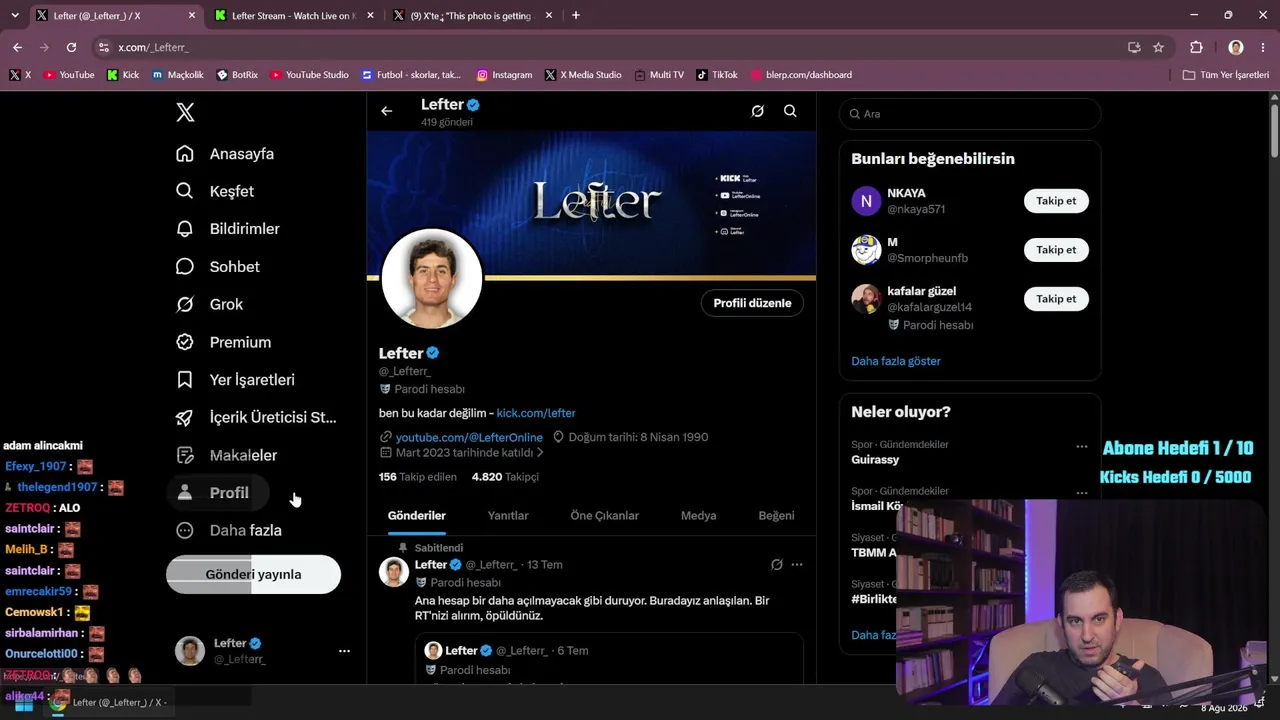Expand Mart 2023 join date chevron
Image resolution: width=1280 pixels, height=720 pixels.
coord(540,453)
